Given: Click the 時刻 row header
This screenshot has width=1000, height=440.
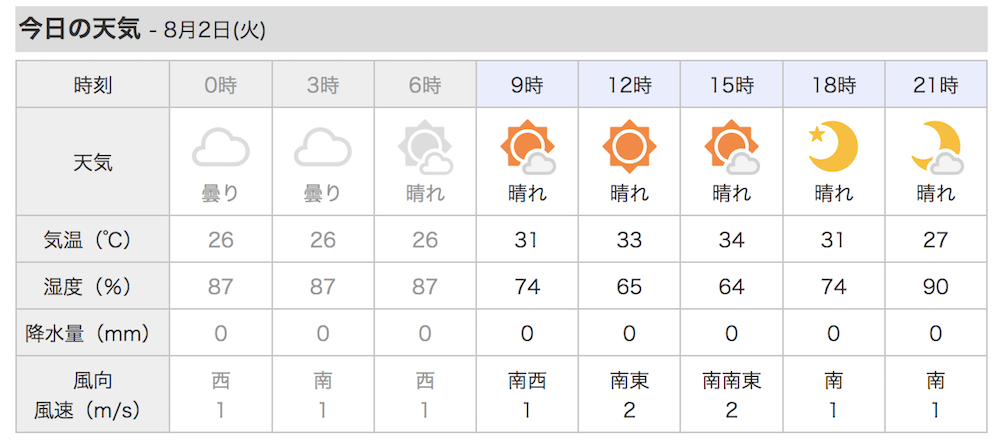Looking at the screenshot, I should coord(93,85).
